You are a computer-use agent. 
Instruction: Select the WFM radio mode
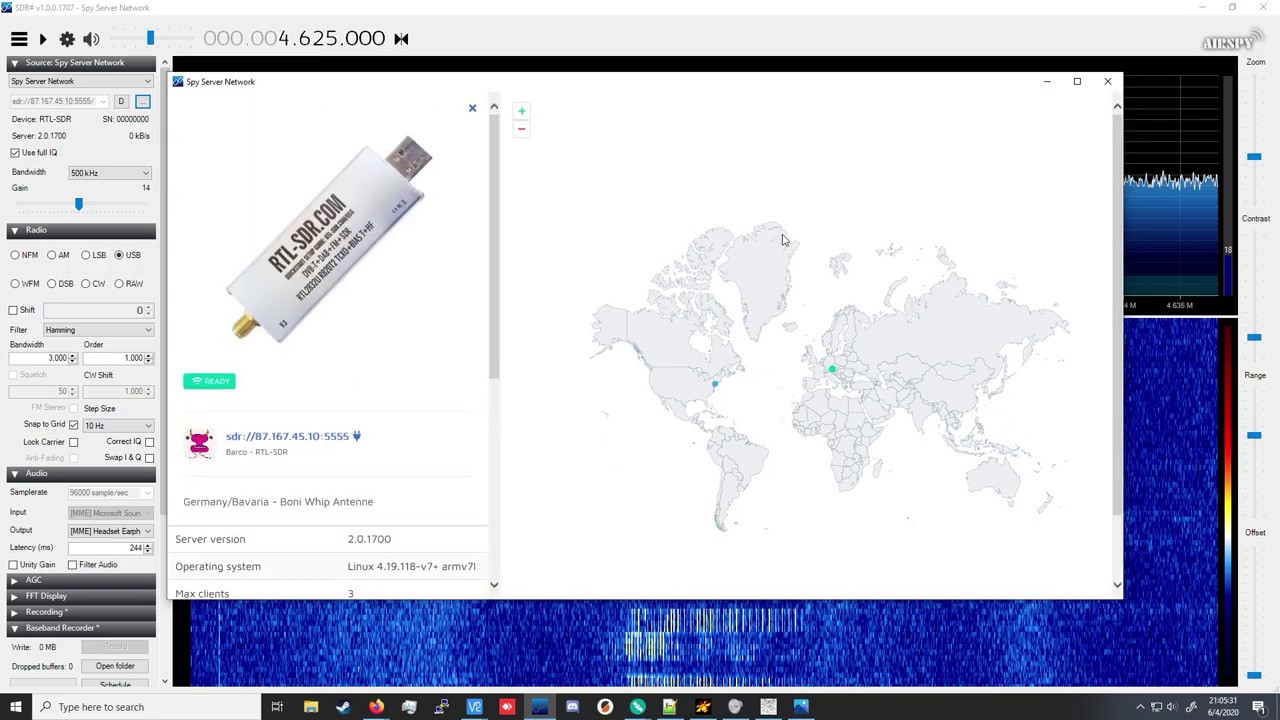[x=15, y=284]
